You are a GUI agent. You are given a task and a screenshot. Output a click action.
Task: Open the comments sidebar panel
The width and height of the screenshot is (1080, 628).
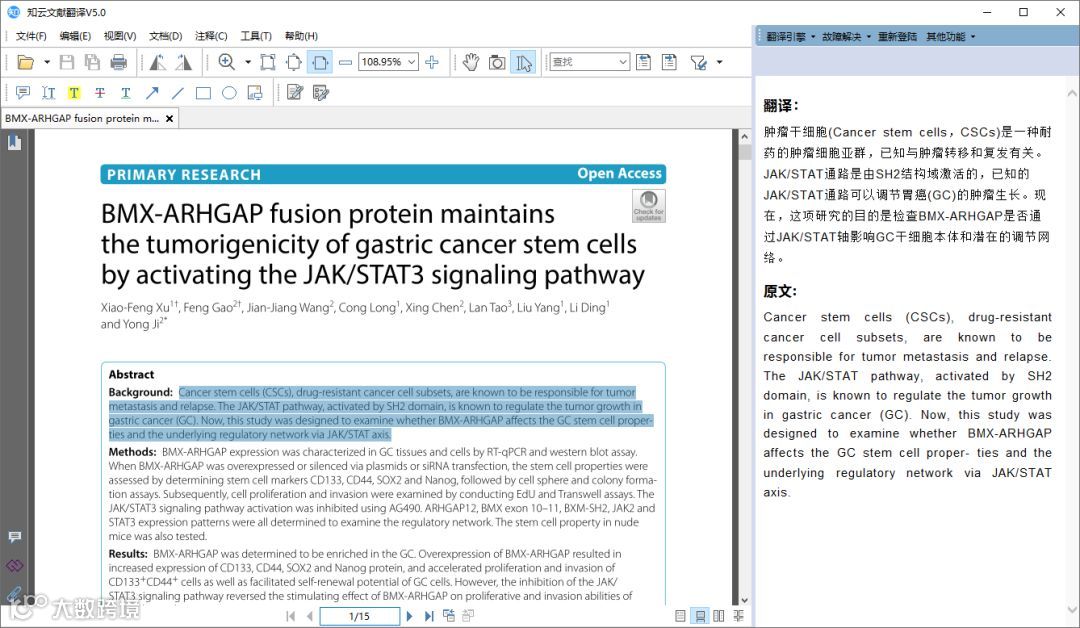[x=14, y=537]
